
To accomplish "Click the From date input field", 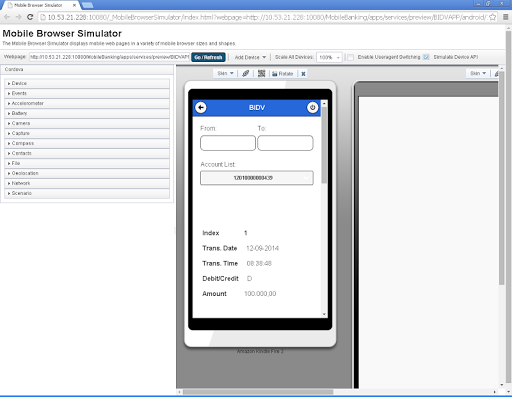I will (x=228, y=143).
